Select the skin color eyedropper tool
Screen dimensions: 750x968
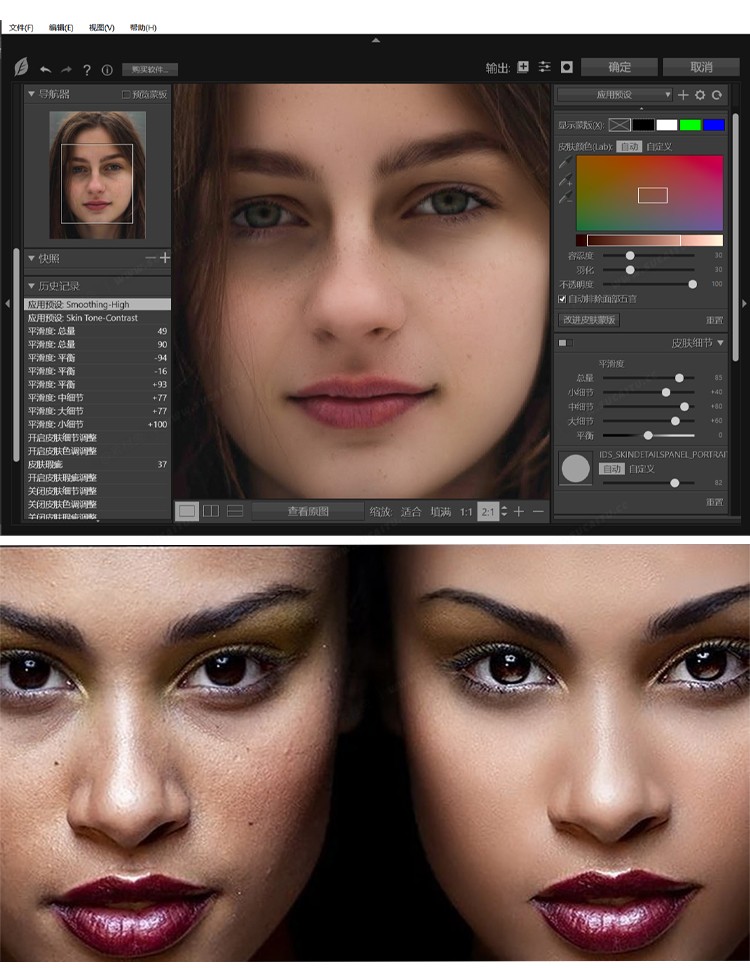click(564, 163)
